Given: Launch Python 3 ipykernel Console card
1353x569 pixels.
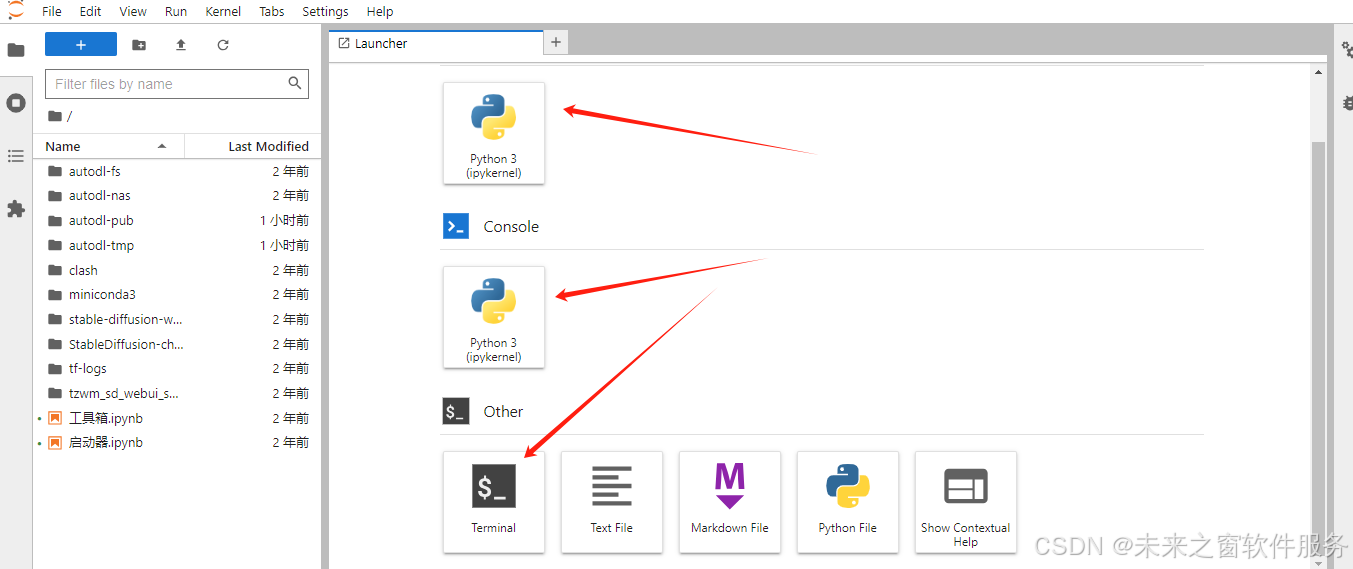Looking at the screenshot, I should (x=494, y=317).
